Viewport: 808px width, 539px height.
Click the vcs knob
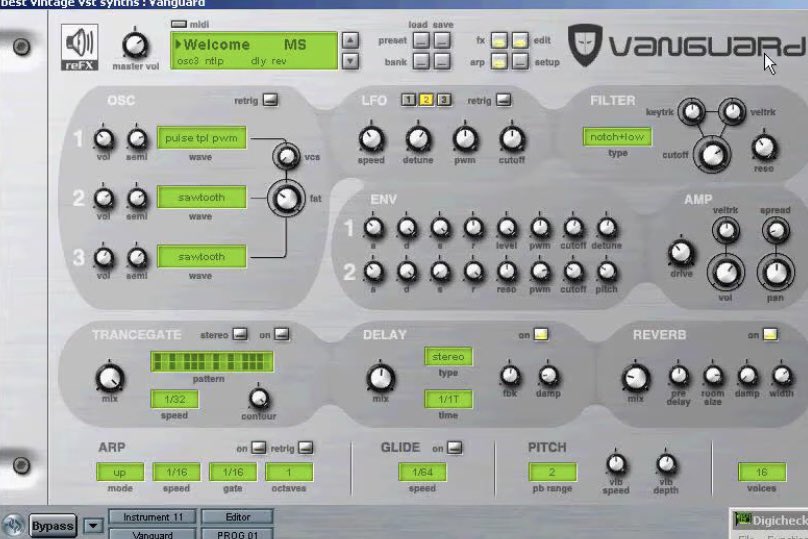pos(286,157)
